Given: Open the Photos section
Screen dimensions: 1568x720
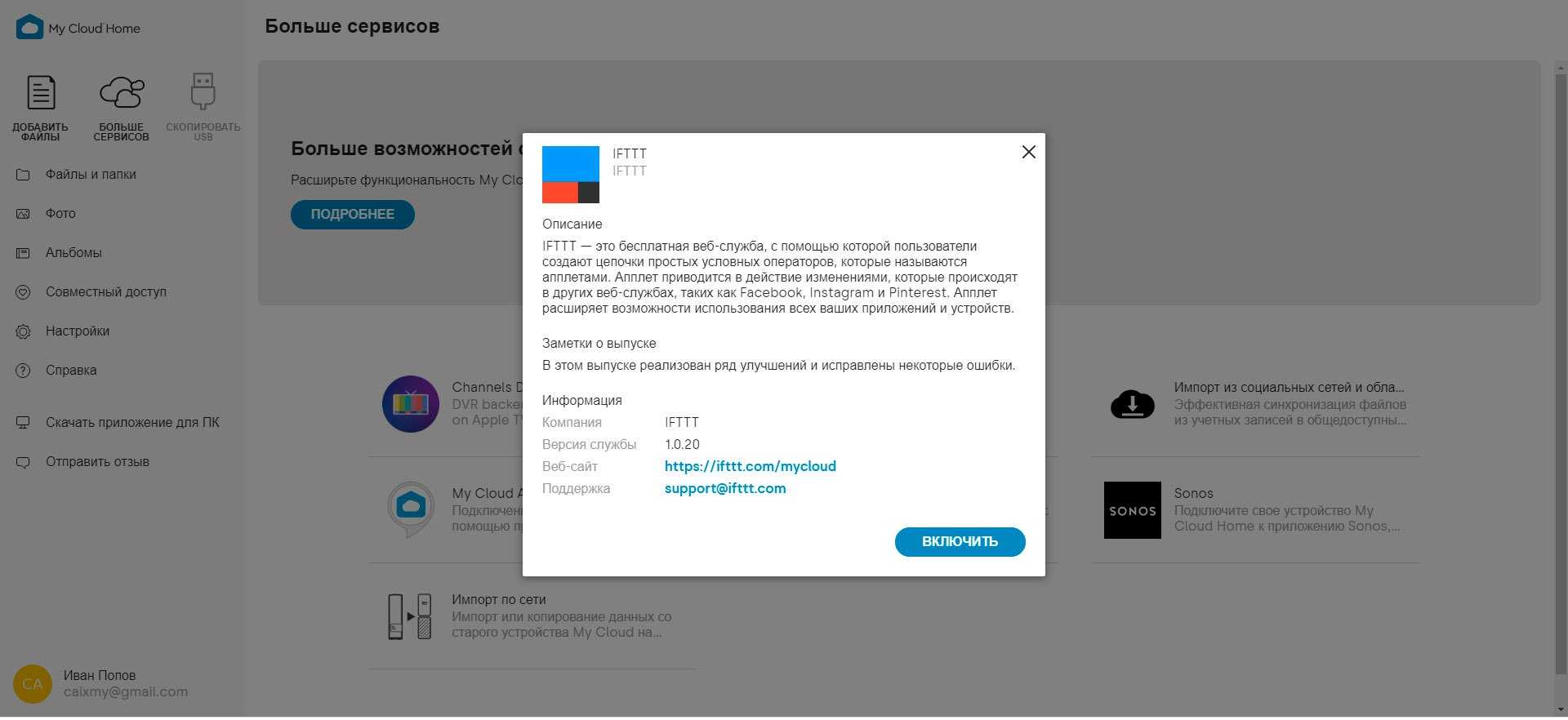Looking at the screenshot, I should pos(60,214).
